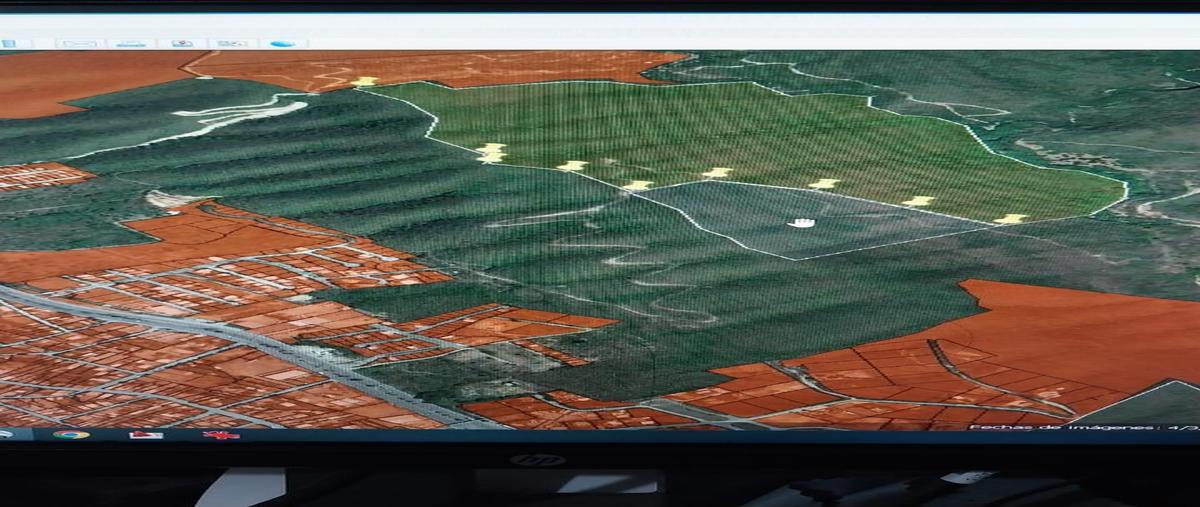The width and height of the screenshot is (1200, 507).
Task: Click the gray road crossing orange parcels
Action: point(240,340)
